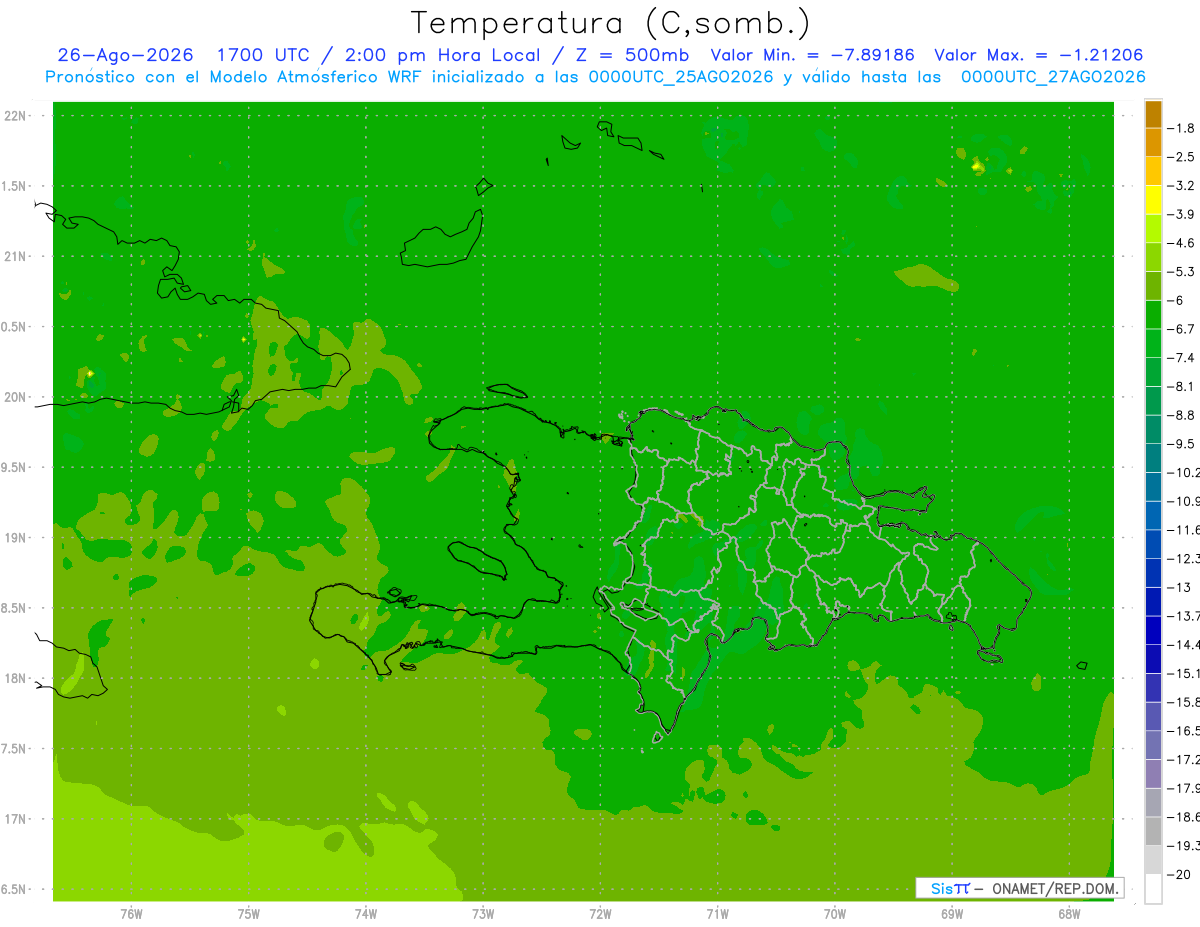Image resolution: width=1200 pixels, height=927 pixels.
Task: Click the "1700 UTC" time label
Action: [x=262, y=55]
